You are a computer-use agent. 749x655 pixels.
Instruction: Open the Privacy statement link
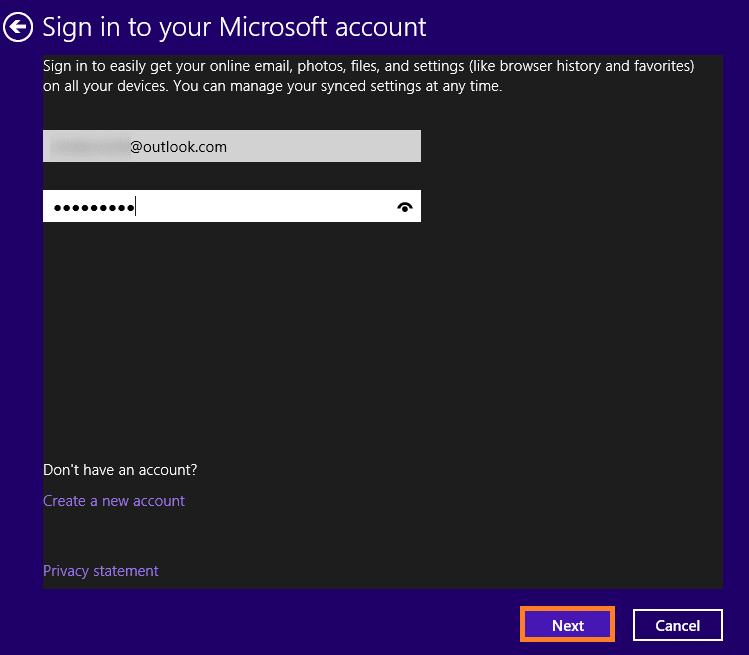click(100, 571)
